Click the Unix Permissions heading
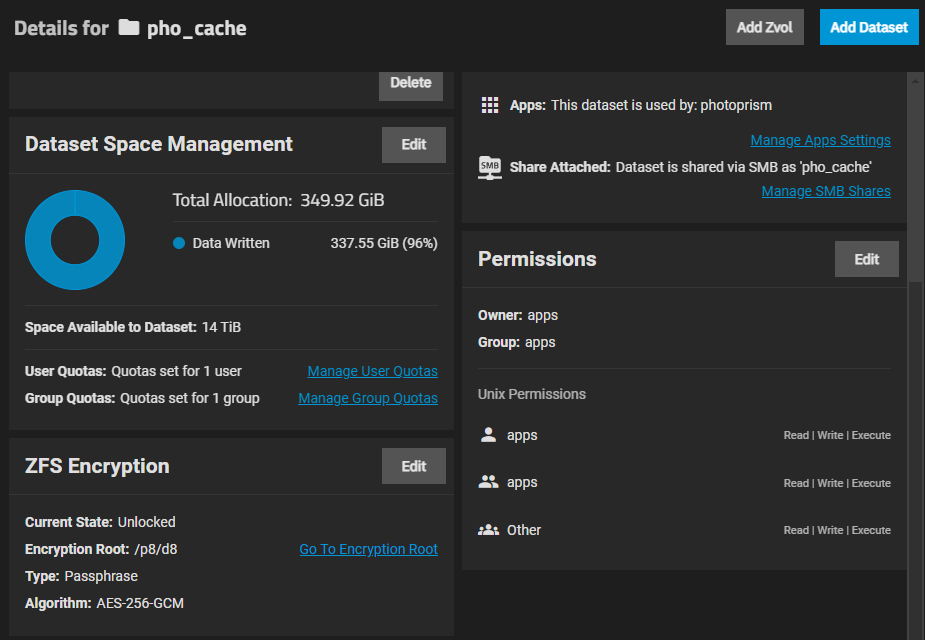Screen dimensions: 925x640 click(x=532, y=394)
